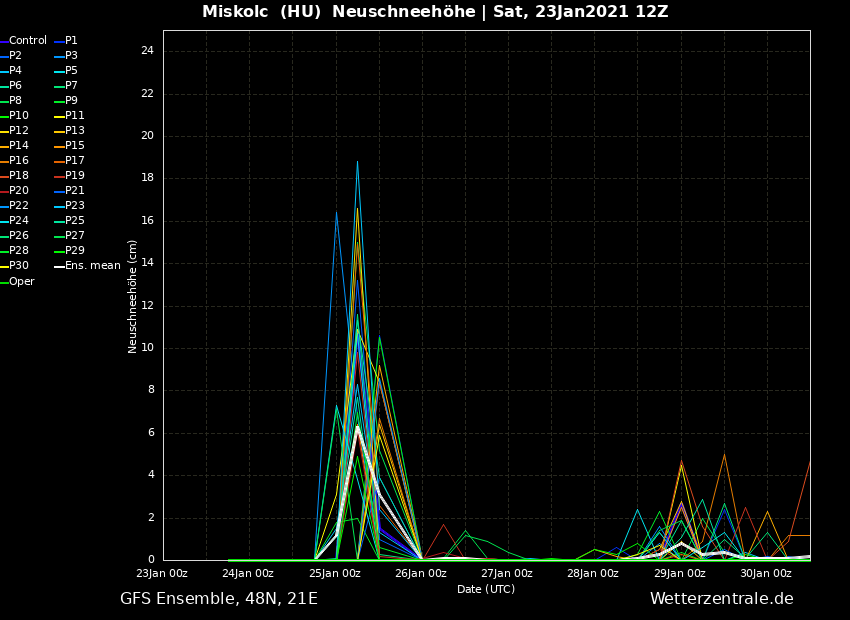
Task: Select the P23 legend label
Action: [x=74, y=206]
